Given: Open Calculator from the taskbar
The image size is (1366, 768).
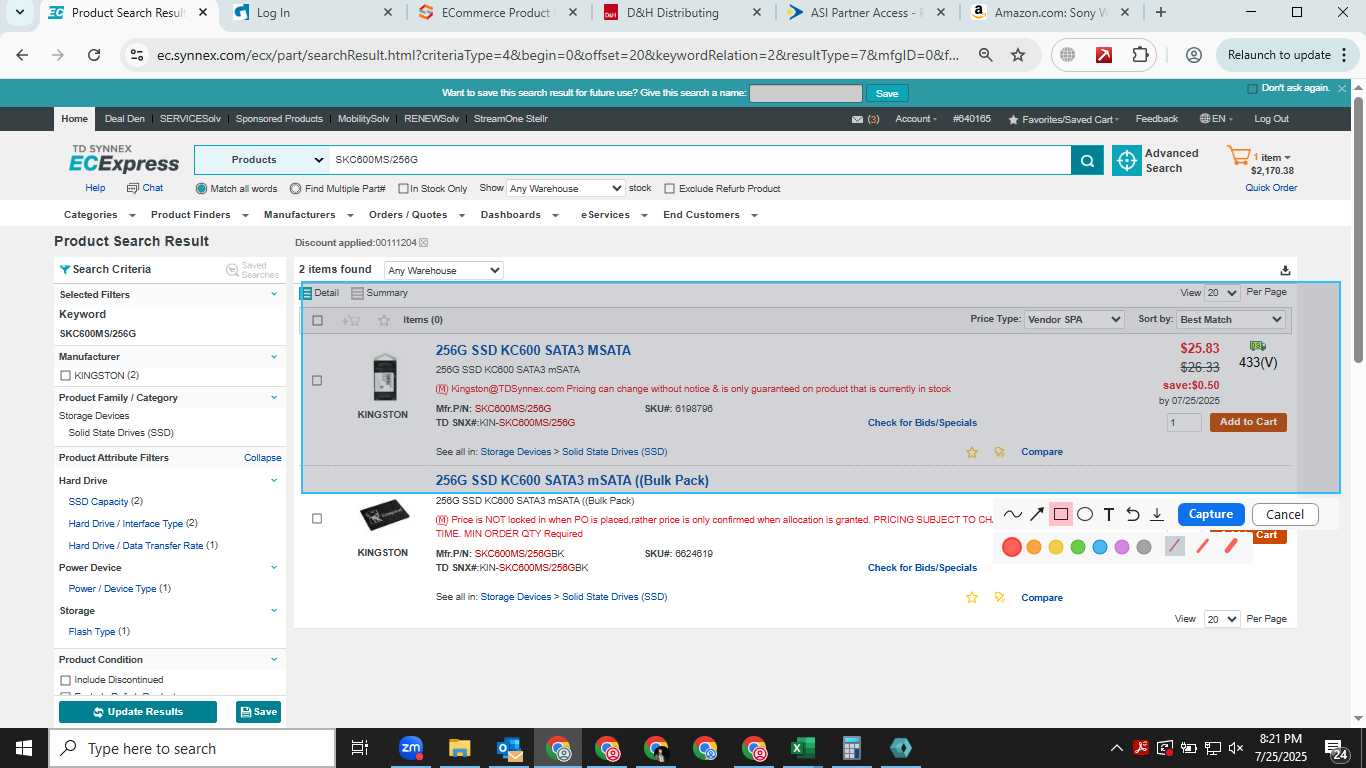Looking at the screenshot, I should coord(852,748).
